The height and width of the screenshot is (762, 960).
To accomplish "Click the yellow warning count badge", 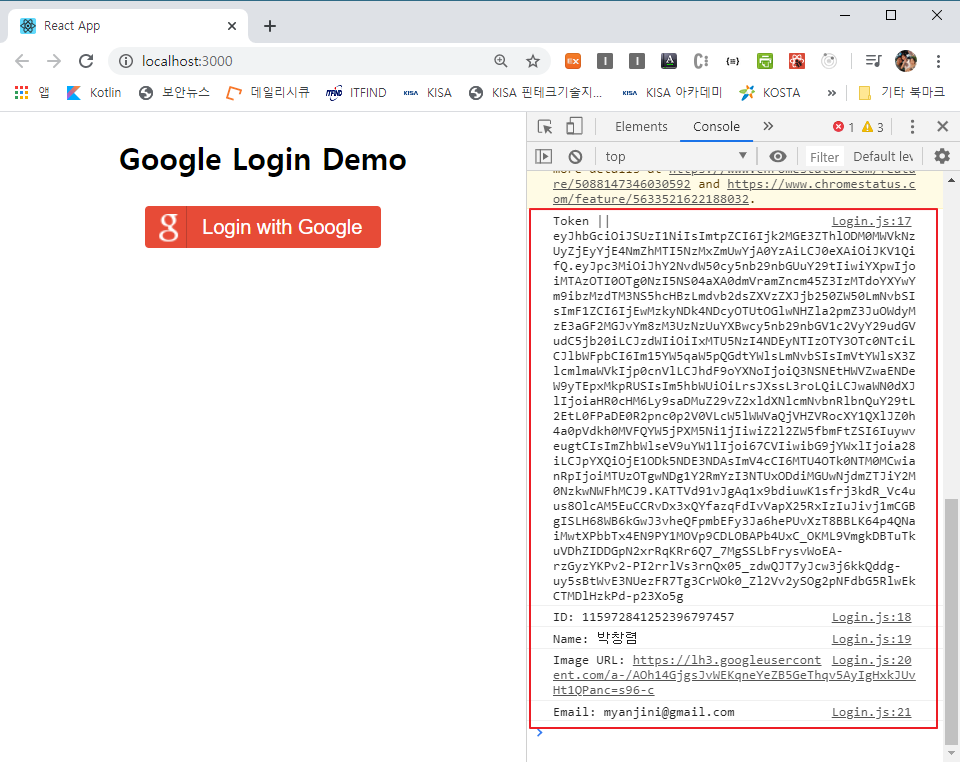I will coord(872,127).
